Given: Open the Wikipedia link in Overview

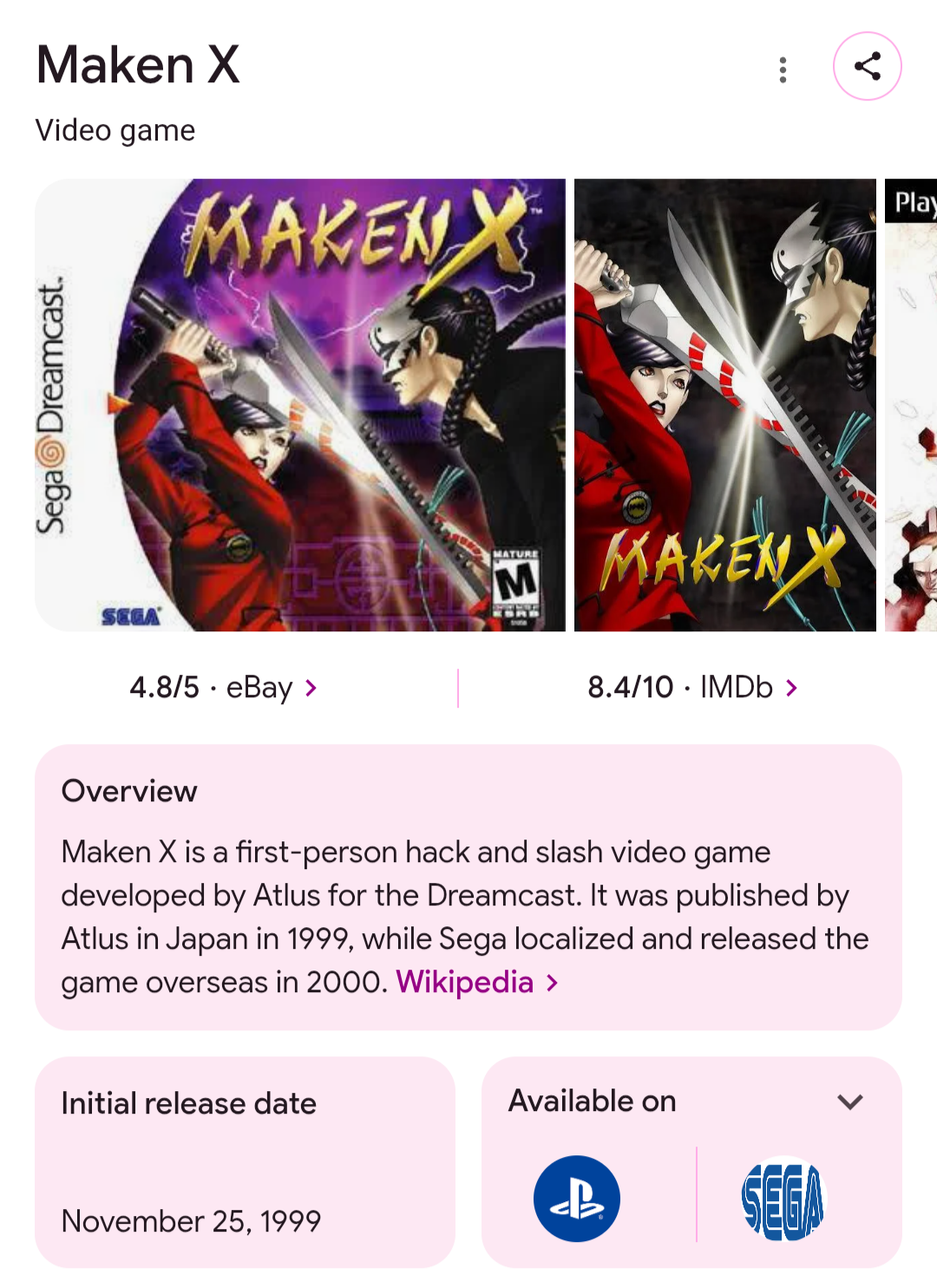Looking at the screenshot, I should click(464, 982).
